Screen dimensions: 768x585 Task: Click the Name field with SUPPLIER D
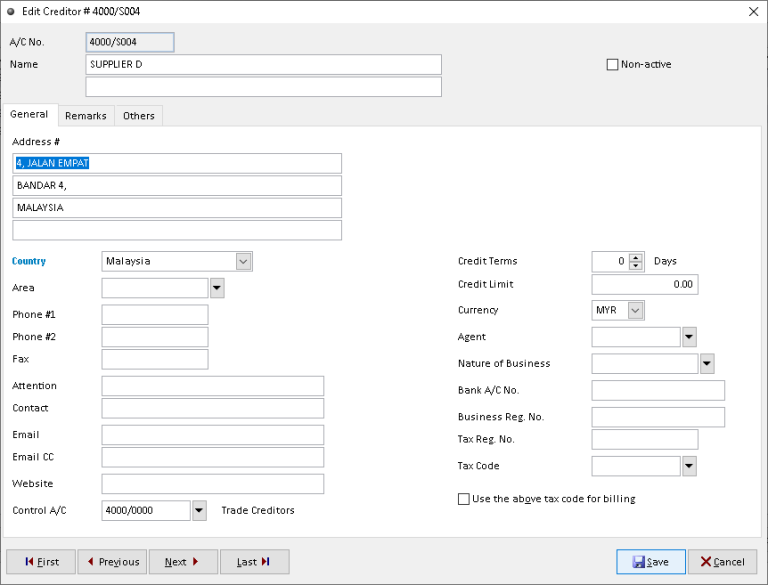tap(264, 65)
